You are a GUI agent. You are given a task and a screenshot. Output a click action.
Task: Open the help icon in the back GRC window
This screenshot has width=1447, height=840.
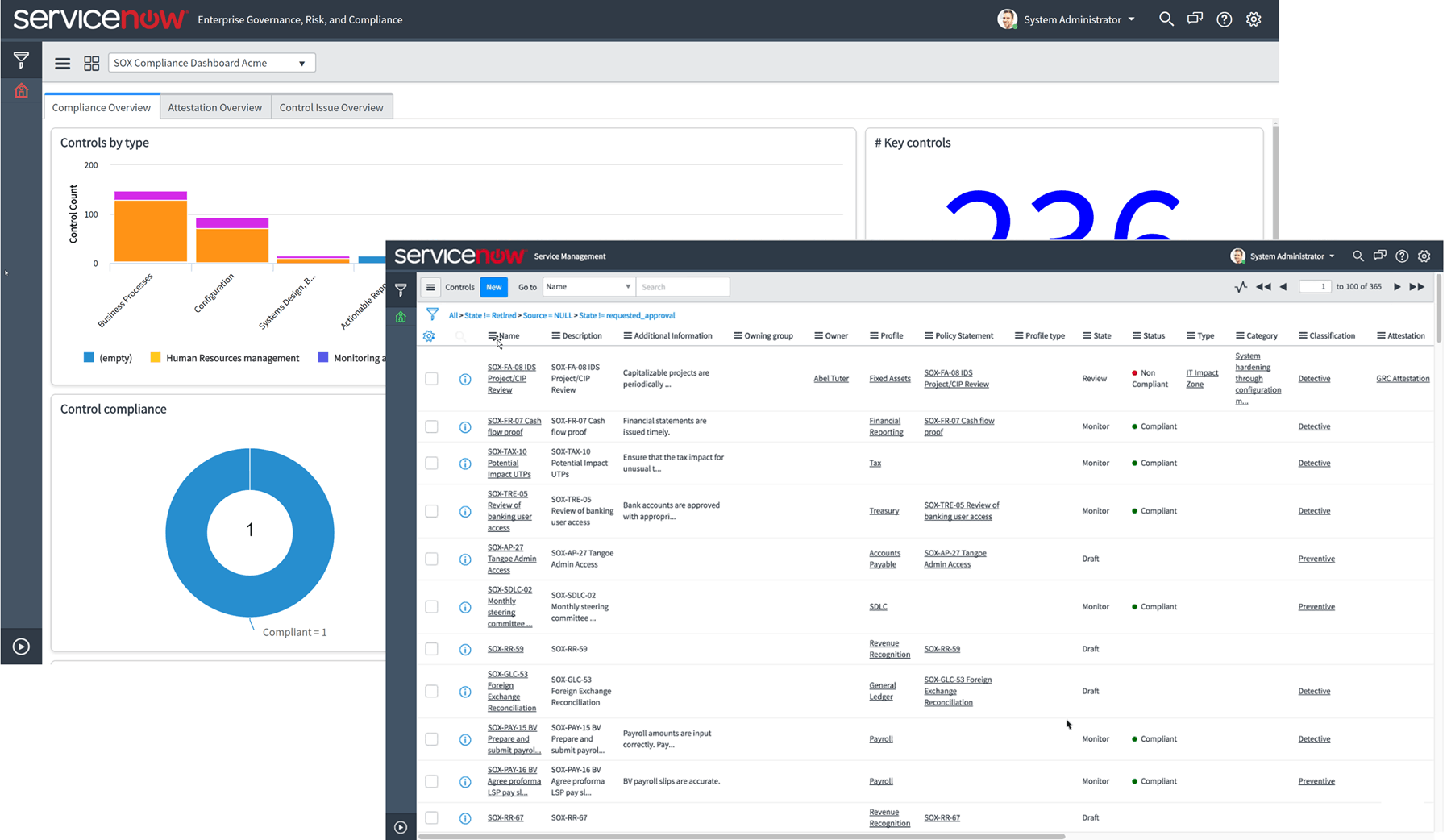click(1224, 19)
